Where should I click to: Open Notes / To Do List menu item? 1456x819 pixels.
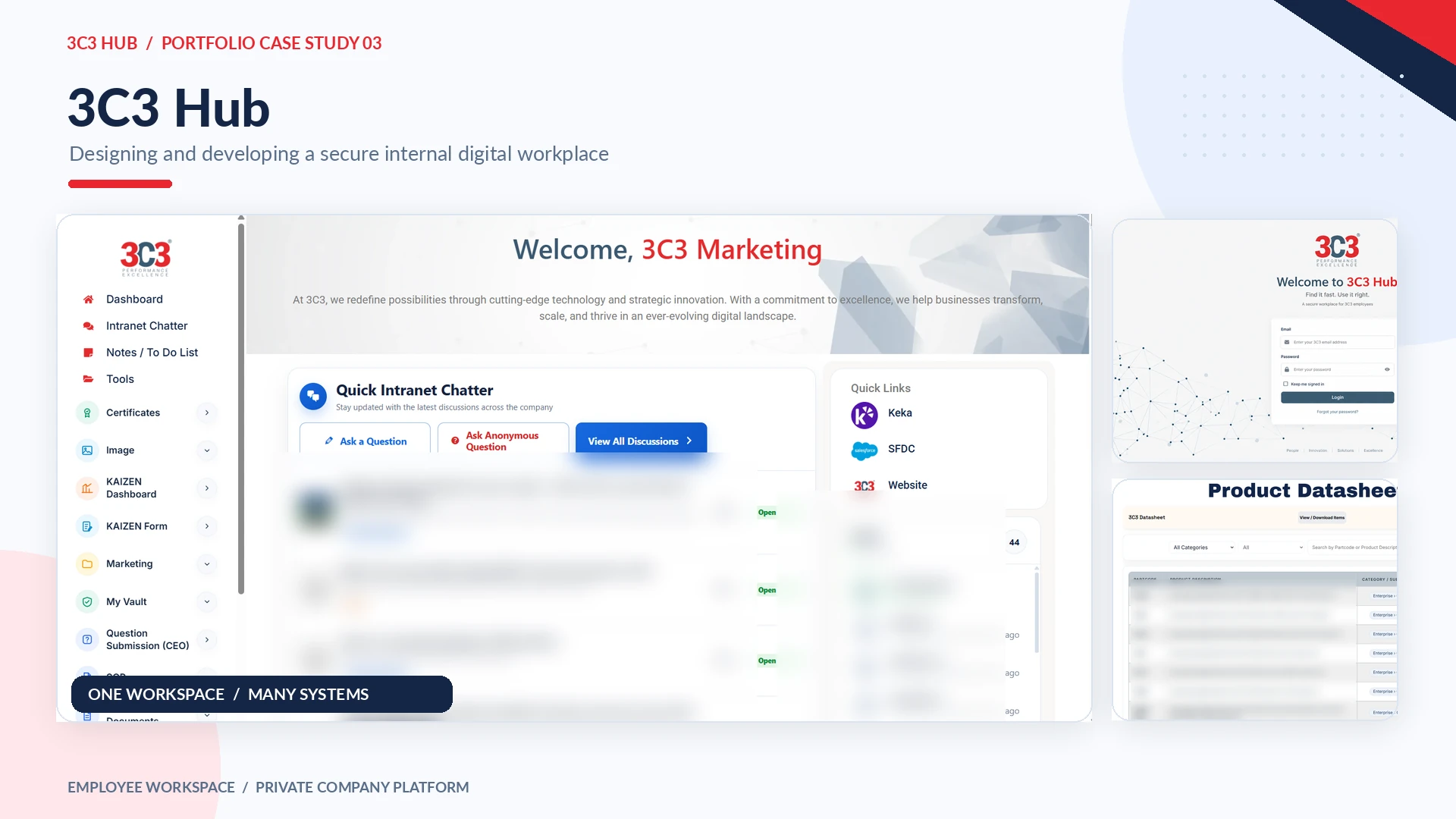[152, 353]
